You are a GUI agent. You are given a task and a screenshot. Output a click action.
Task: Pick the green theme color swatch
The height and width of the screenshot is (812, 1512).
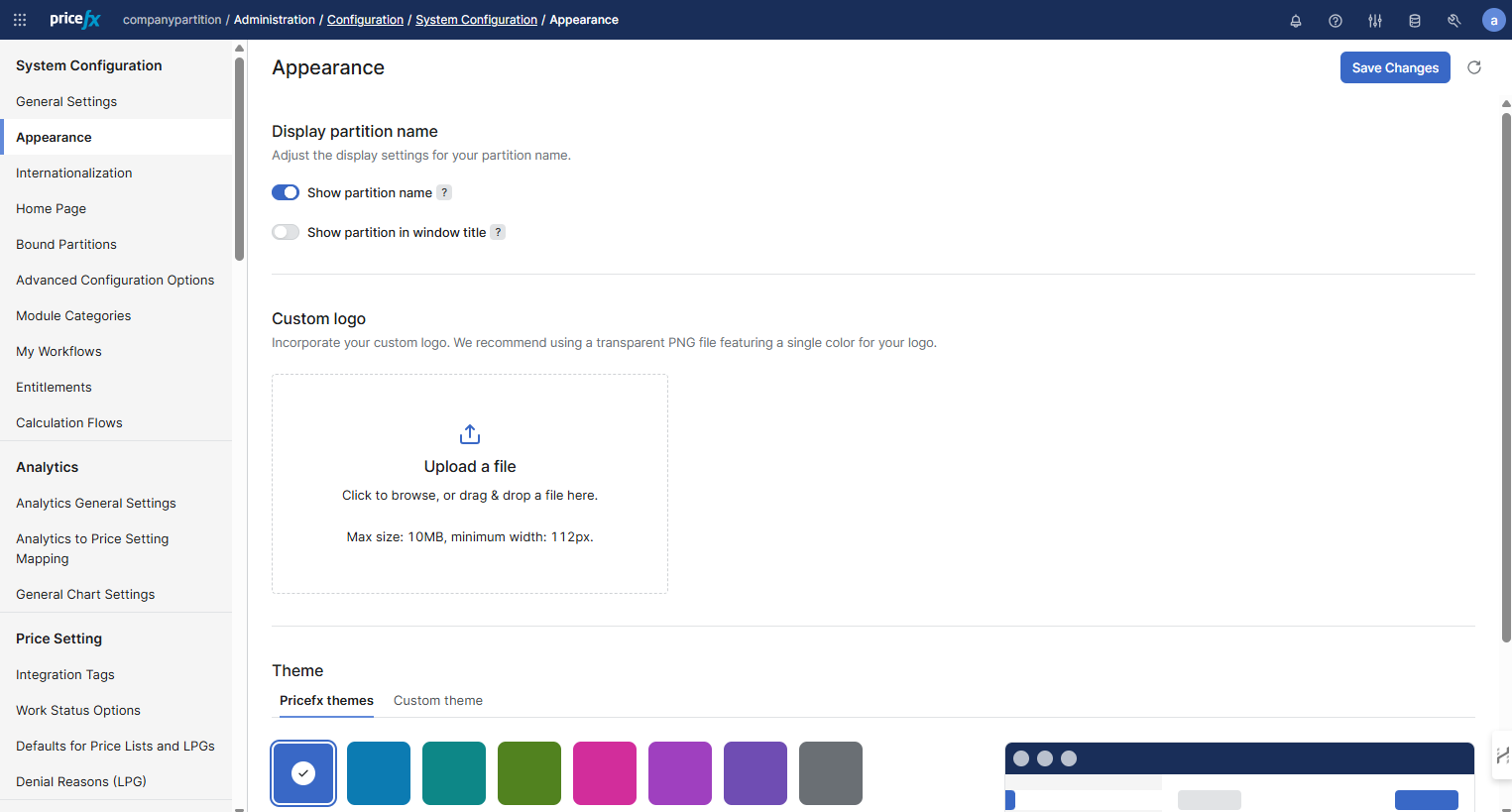tap(529, 773)
